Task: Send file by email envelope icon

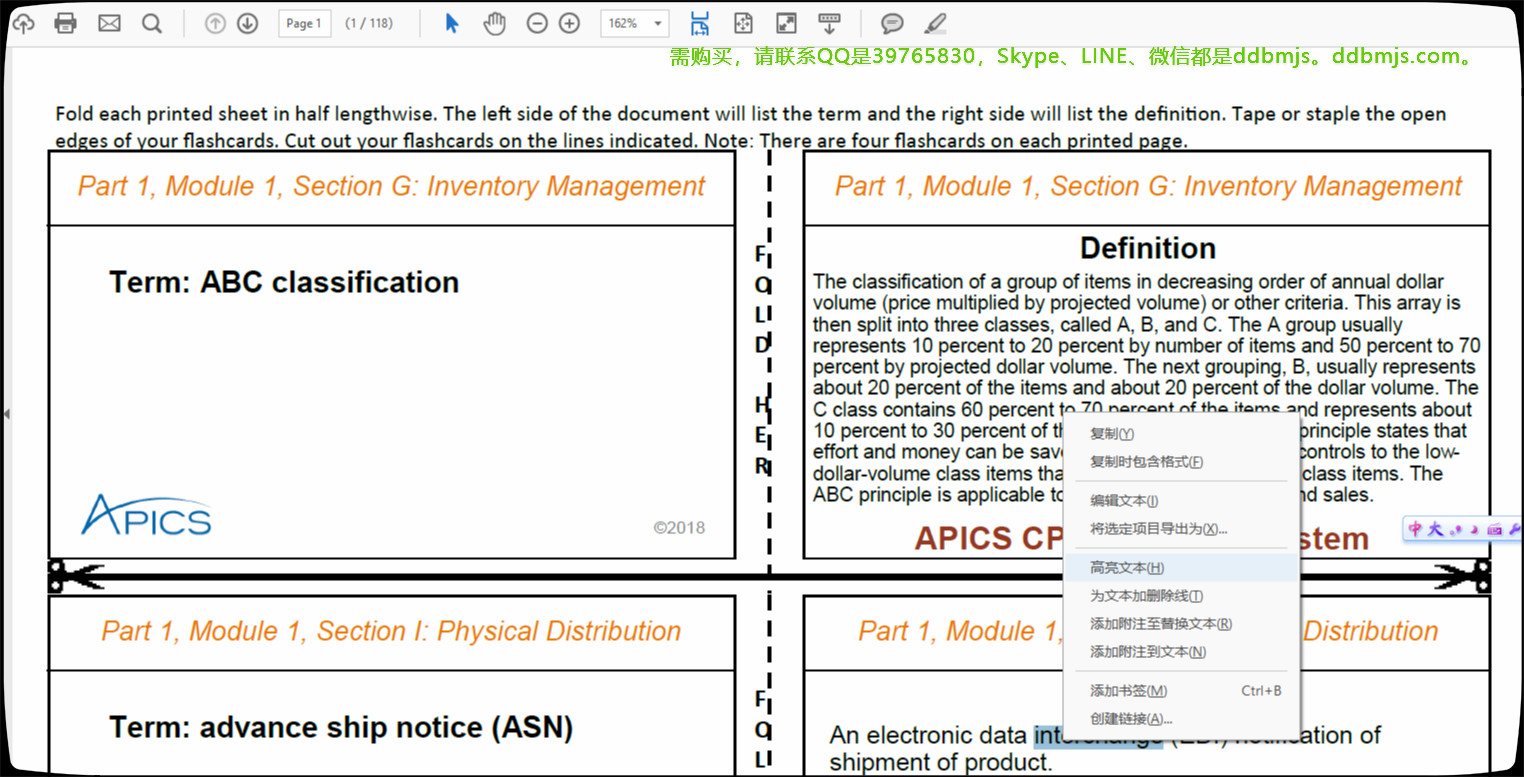Action: [109, 23]
